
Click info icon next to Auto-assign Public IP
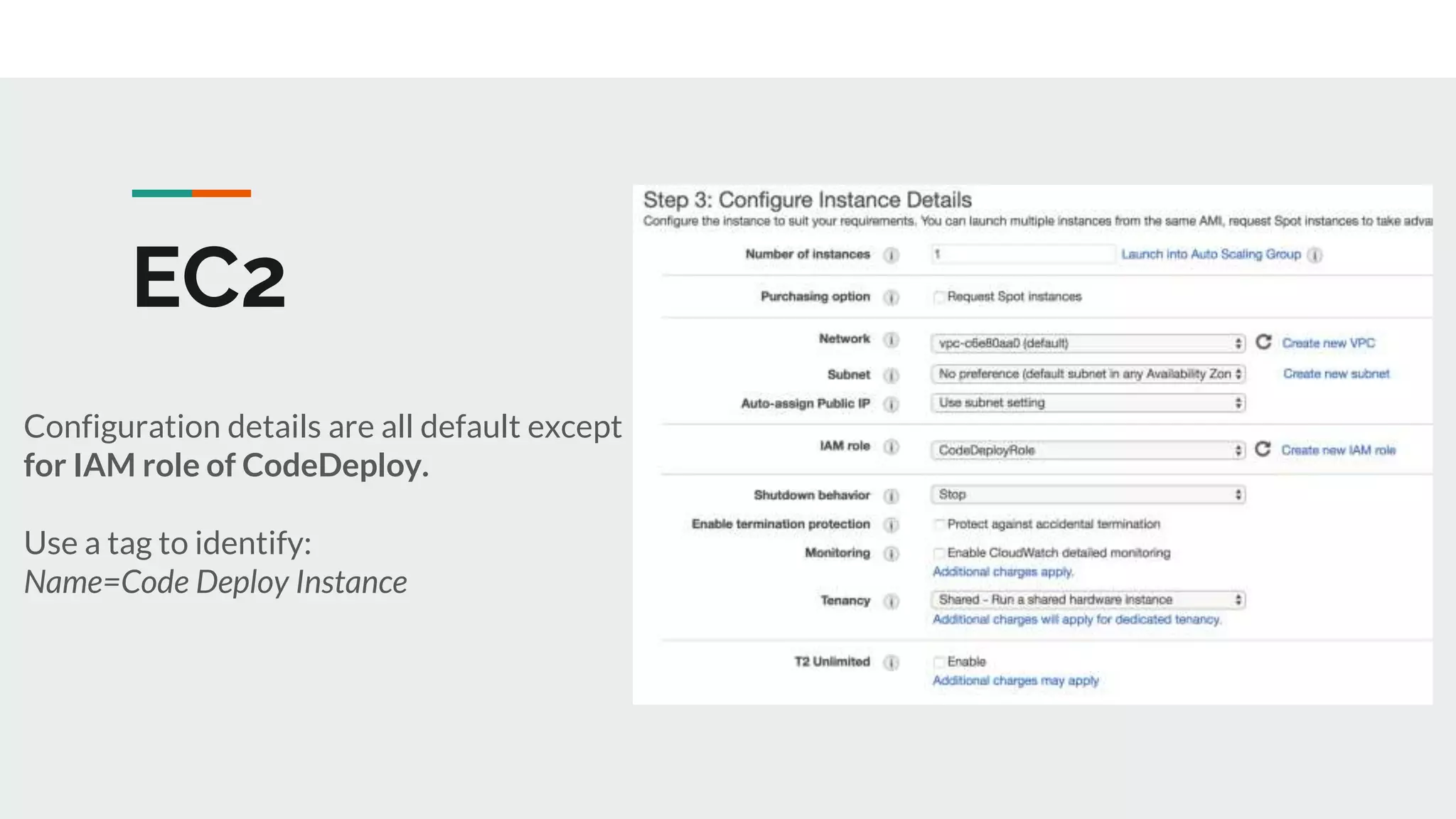[891, 405]
